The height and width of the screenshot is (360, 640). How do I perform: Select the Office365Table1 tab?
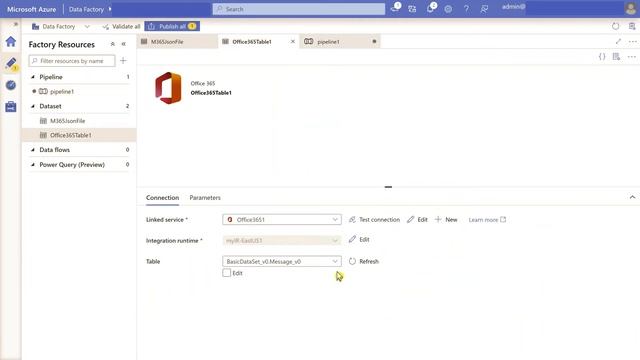click(x=259, y=42)
